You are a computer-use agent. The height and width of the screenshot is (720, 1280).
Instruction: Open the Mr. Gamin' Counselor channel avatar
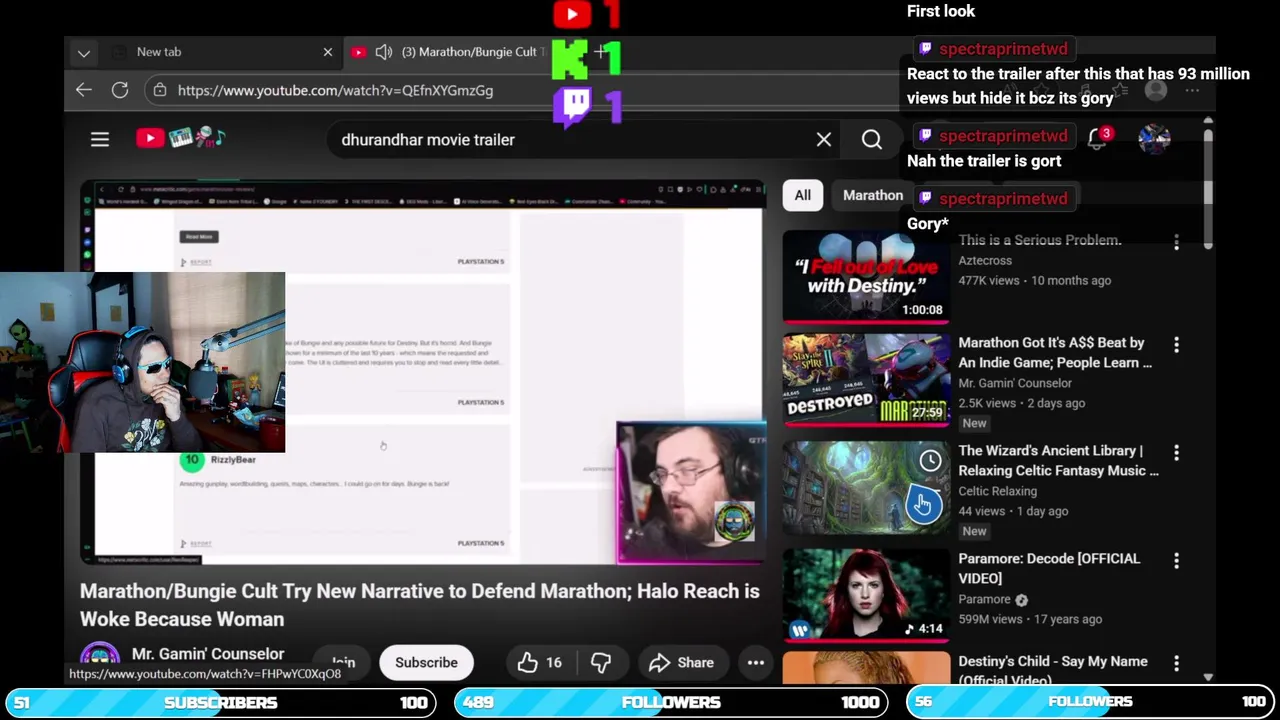(x=100, y=657)
